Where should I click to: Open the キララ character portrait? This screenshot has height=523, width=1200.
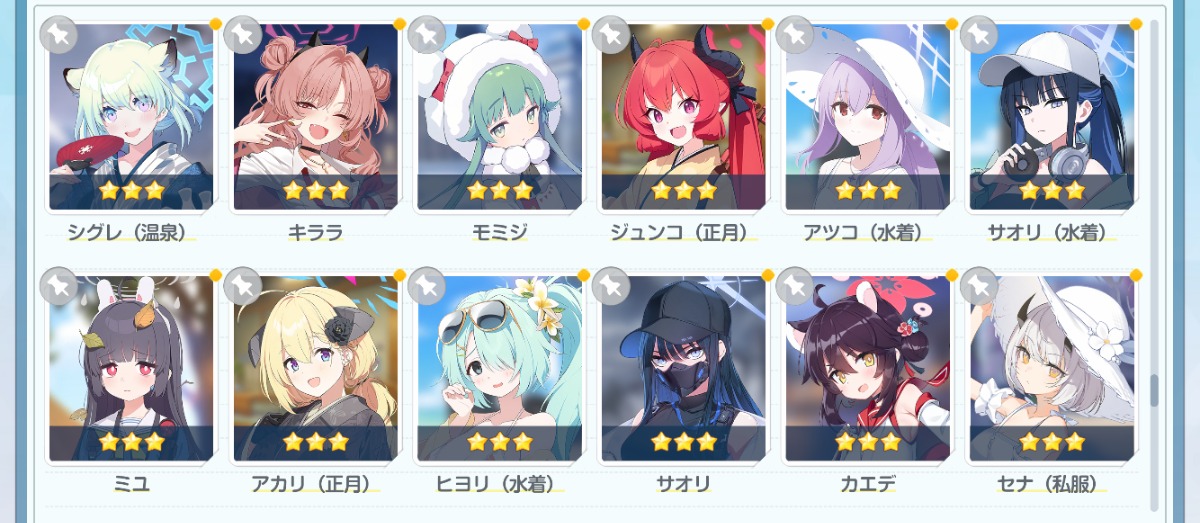[x=315, y=117]
